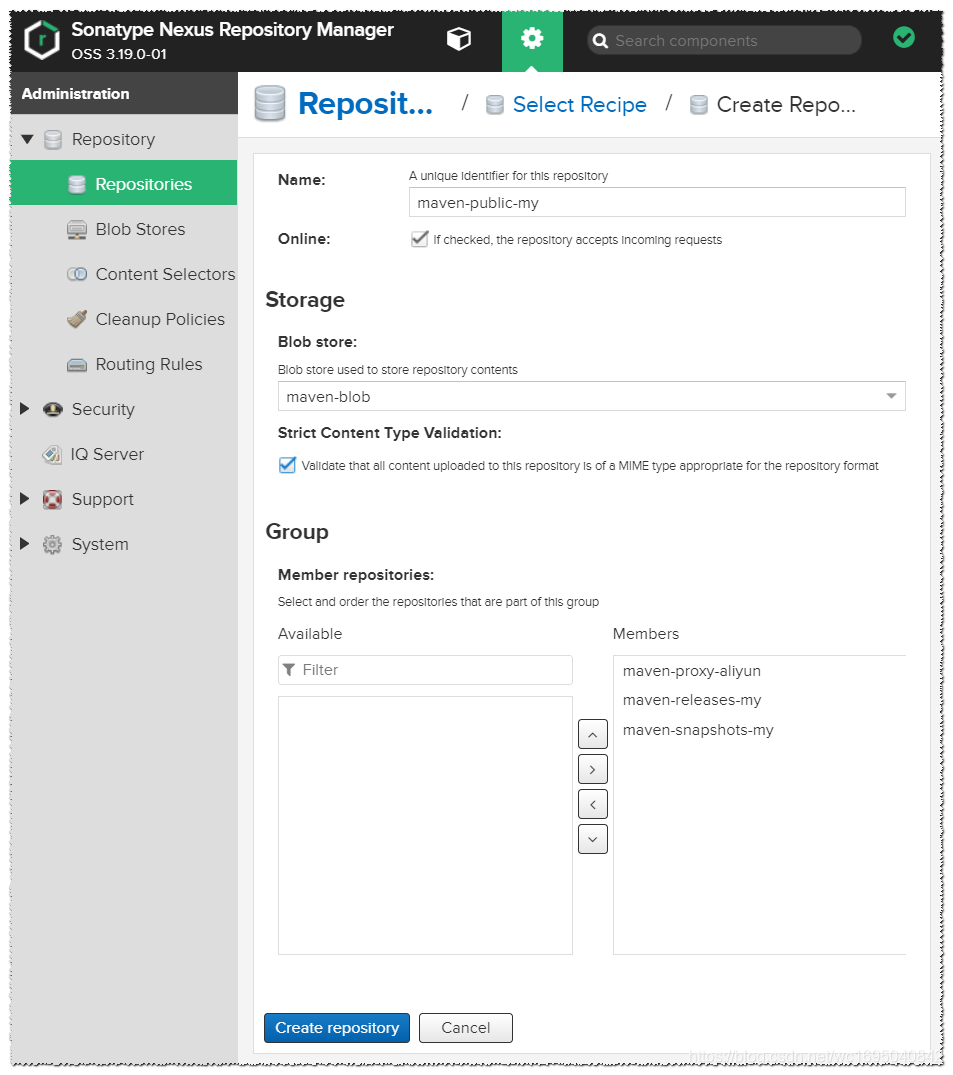The width and height of the screenshot is (953, 1075).
Task: Remove member with left arrow button
Action: click(x=592, y=804)
